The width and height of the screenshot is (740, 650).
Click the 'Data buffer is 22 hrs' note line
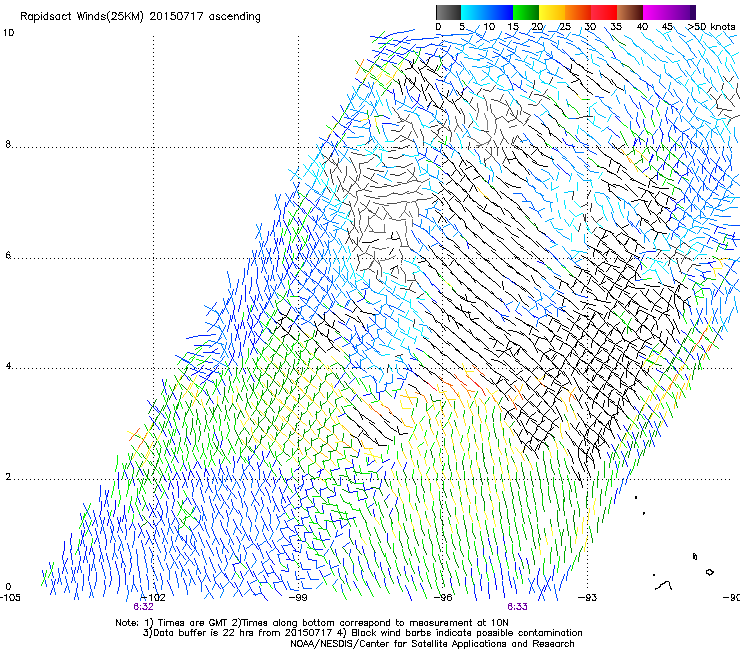362,633
